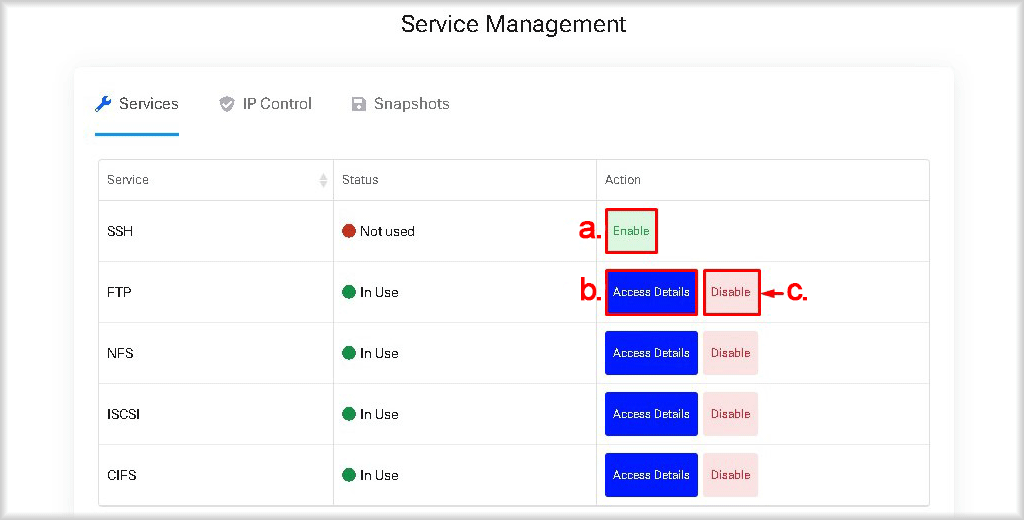Click the 'Not used' status text for SSH
Image resolution: width=1024 pixels, height=520 pixels.
pos(387,231)
